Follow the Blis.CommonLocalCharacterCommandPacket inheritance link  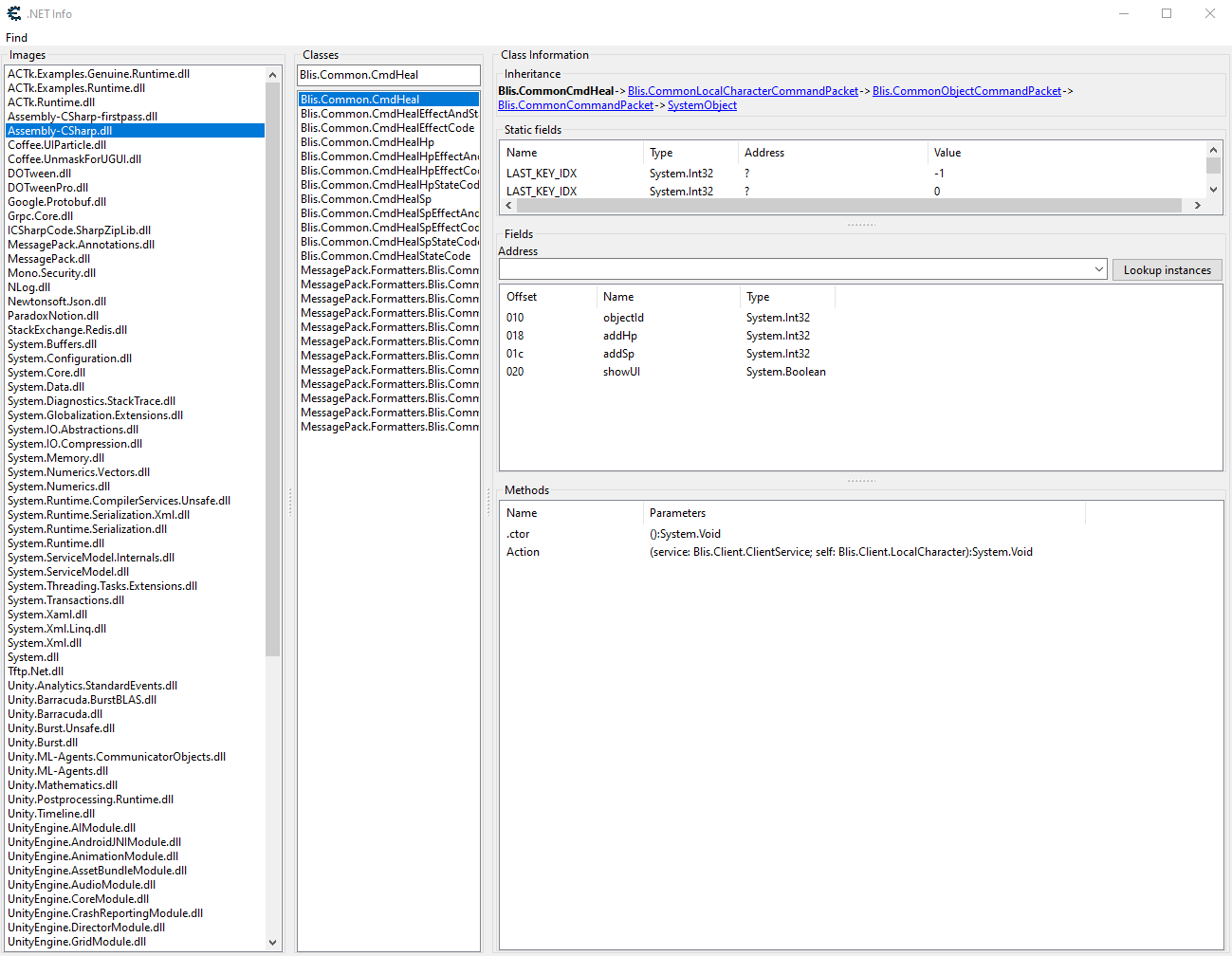tap(743, 91)
